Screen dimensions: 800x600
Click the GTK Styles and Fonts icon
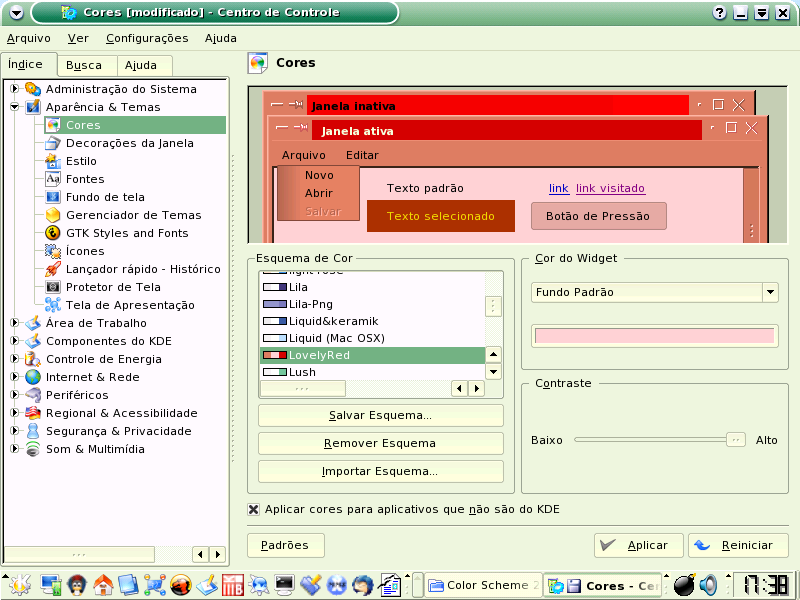coord(53,233)
